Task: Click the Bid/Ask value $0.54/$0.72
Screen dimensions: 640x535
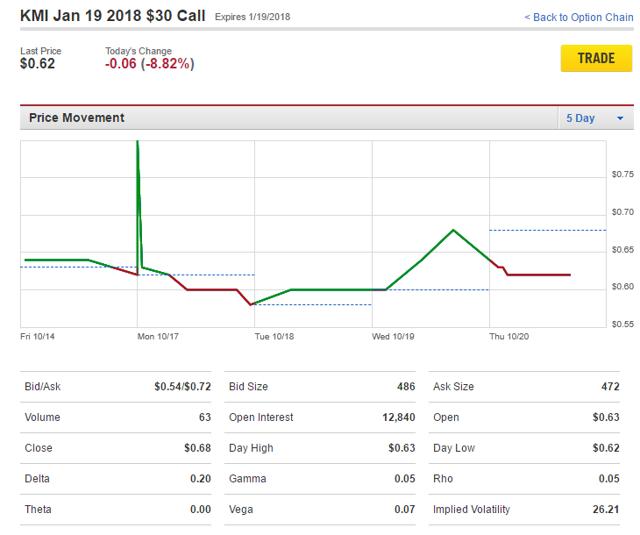Action: (x=182, y=386)
